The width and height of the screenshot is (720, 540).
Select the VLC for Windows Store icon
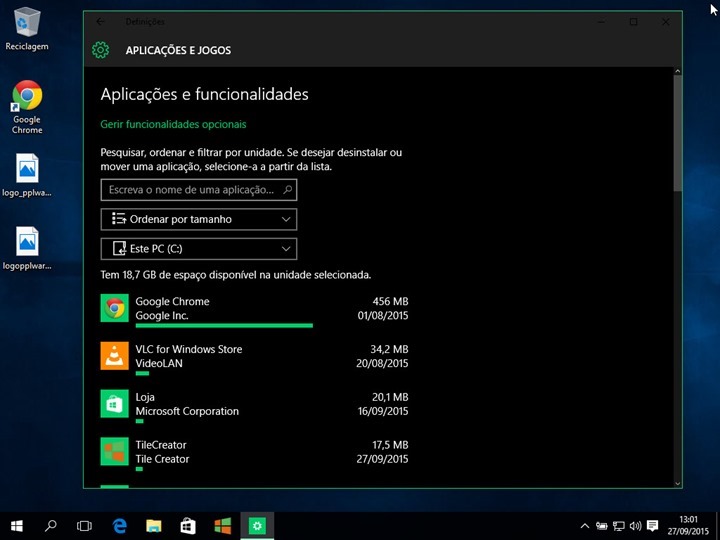point(114,355)
